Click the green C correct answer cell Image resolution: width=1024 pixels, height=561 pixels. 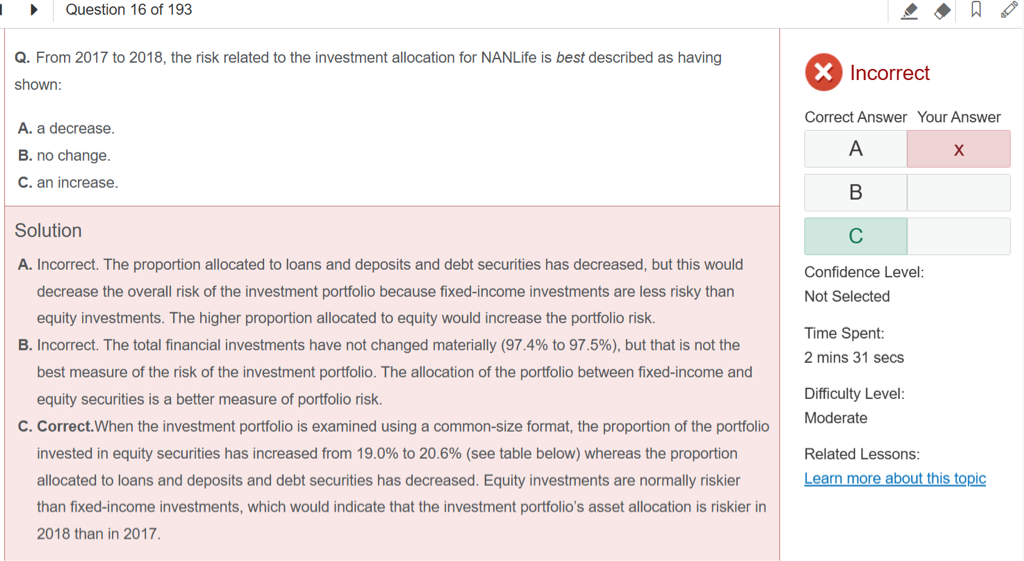point(855,237)
